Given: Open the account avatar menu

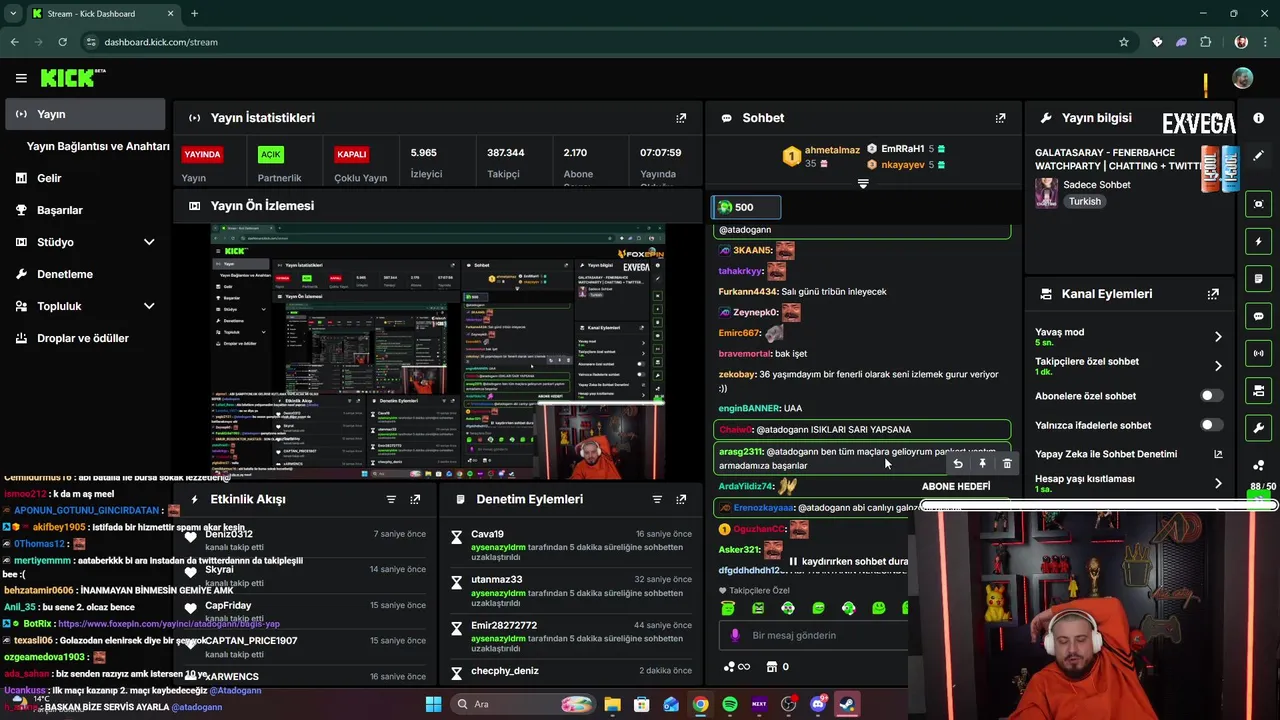Looking at the screenshot, I should [1243, 78].
